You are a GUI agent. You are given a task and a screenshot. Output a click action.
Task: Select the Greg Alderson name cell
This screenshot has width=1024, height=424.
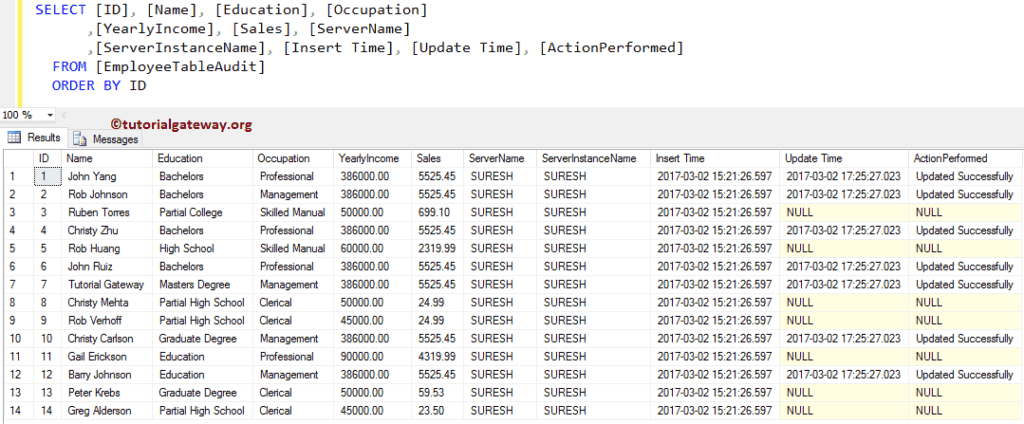107,411
